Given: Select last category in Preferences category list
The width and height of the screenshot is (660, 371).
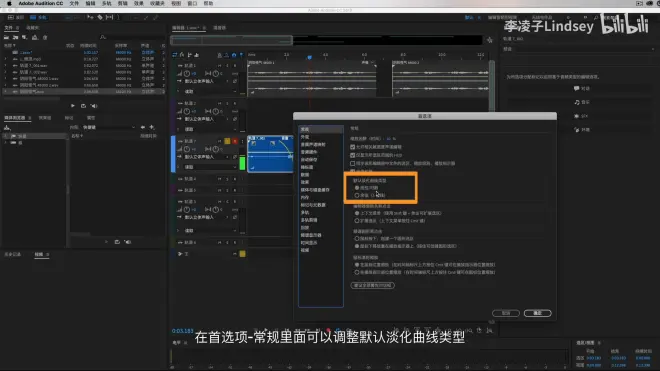Looking at the screenshot, I should click(305, 250).
